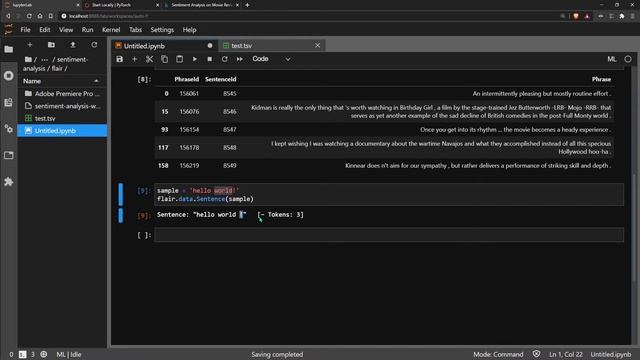The height and width of the screenshot is (360, 640).
Task: Click the kernel status circle indicator
Action: (x=628, y=59)
